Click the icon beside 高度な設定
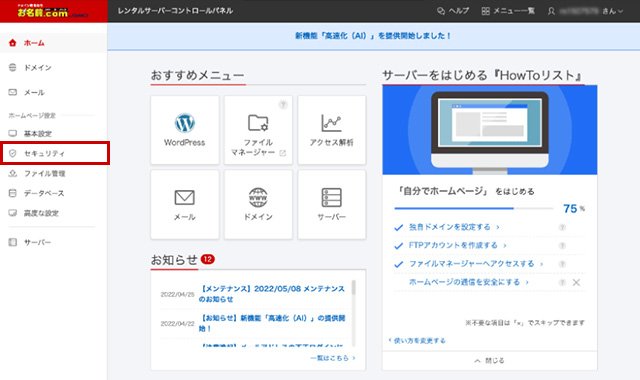 tap(13, 213)
